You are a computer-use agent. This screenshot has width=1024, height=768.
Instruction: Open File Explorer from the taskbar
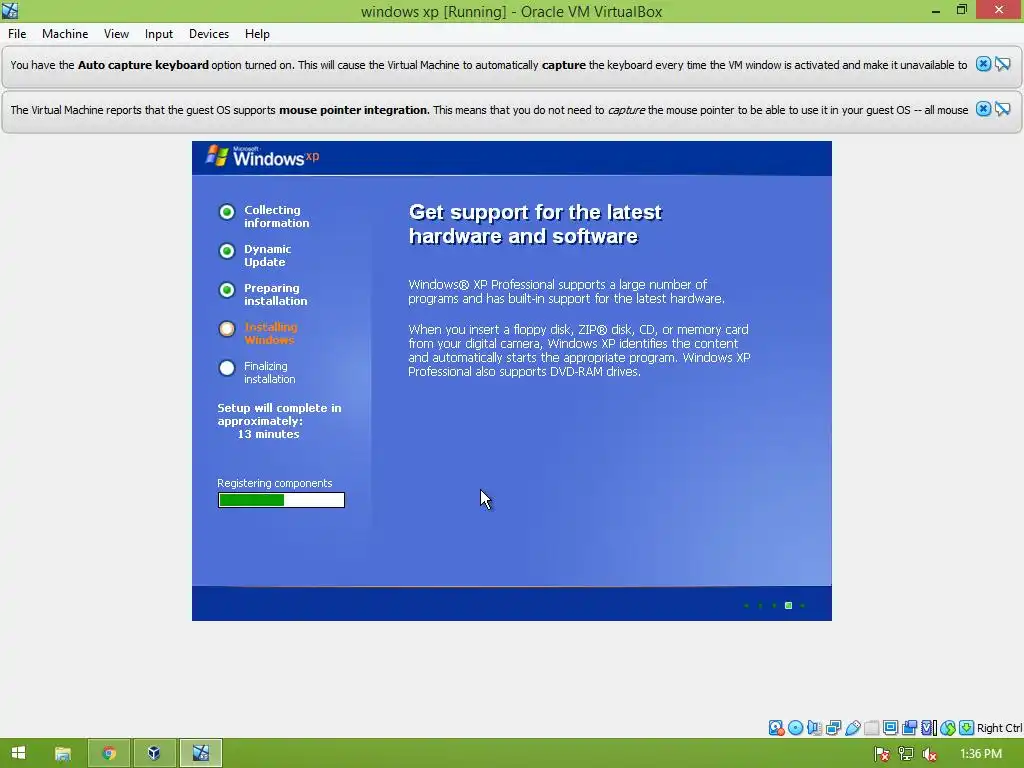coord(63,754)
